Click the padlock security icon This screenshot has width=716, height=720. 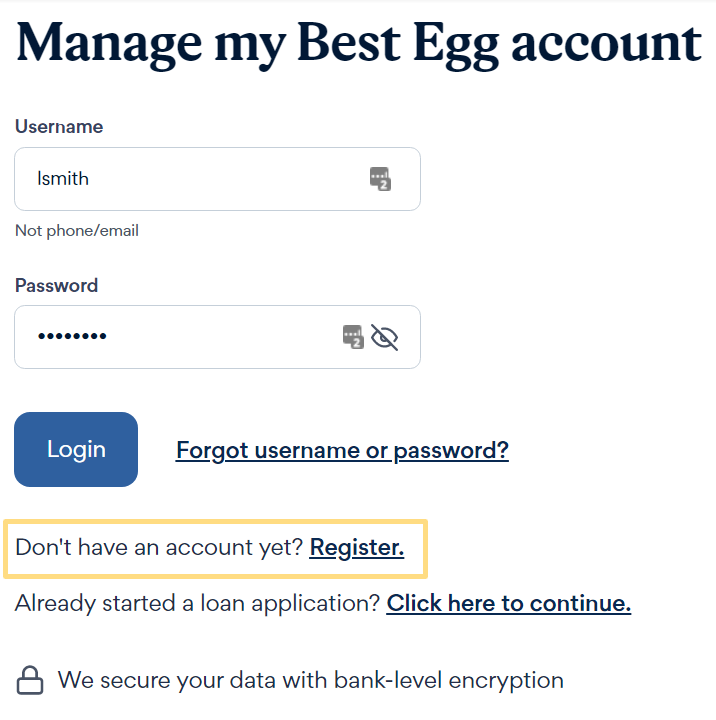31,682
